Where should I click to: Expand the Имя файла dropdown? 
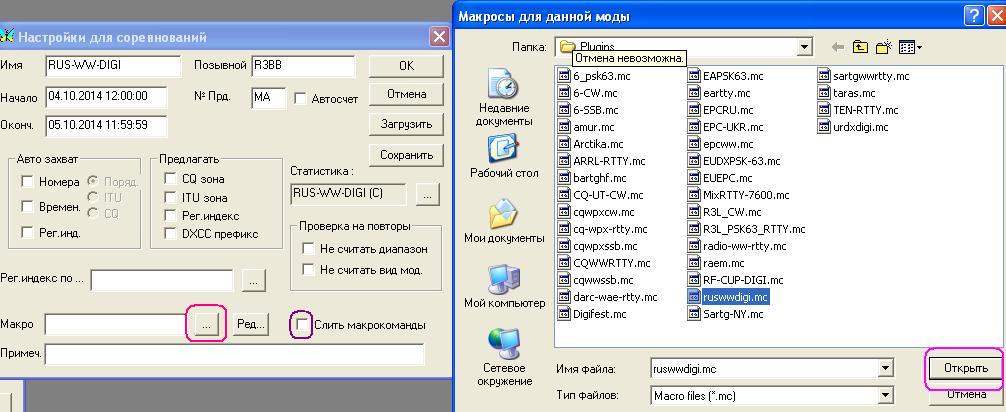pos(884,369)
